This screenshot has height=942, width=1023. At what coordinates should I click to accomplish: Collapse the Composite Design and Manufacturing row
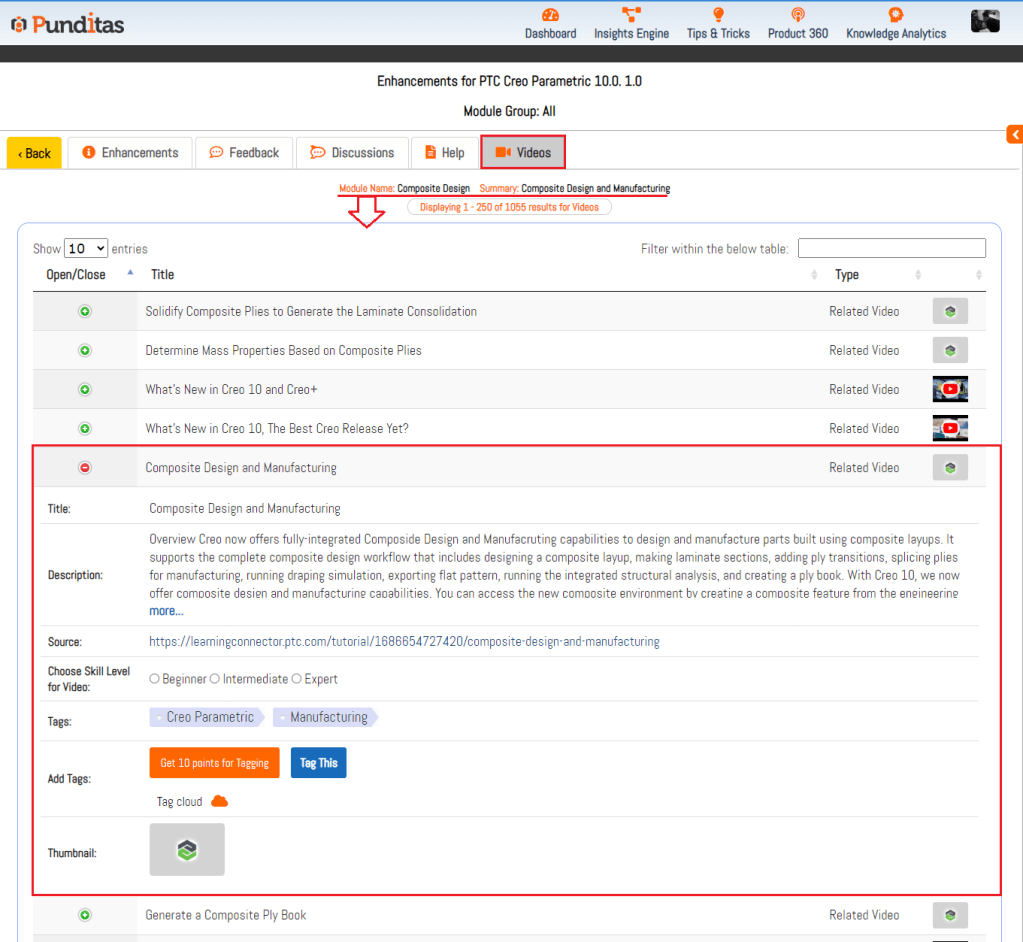click(85, 468)
